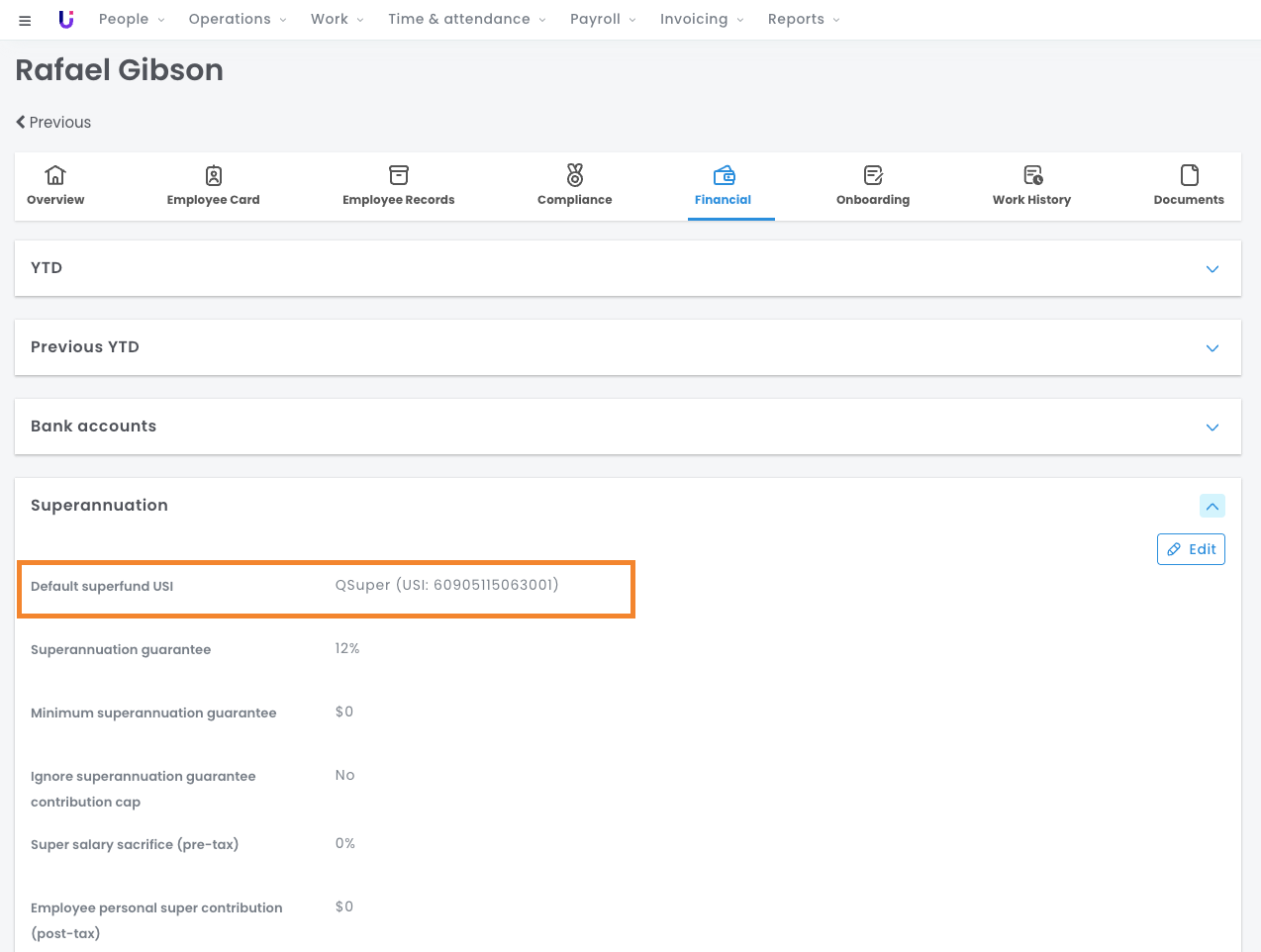Open the People dropdown menu
Image resolution: width=1261 pixels, height=952 pixels.
(x=132, y=20)
